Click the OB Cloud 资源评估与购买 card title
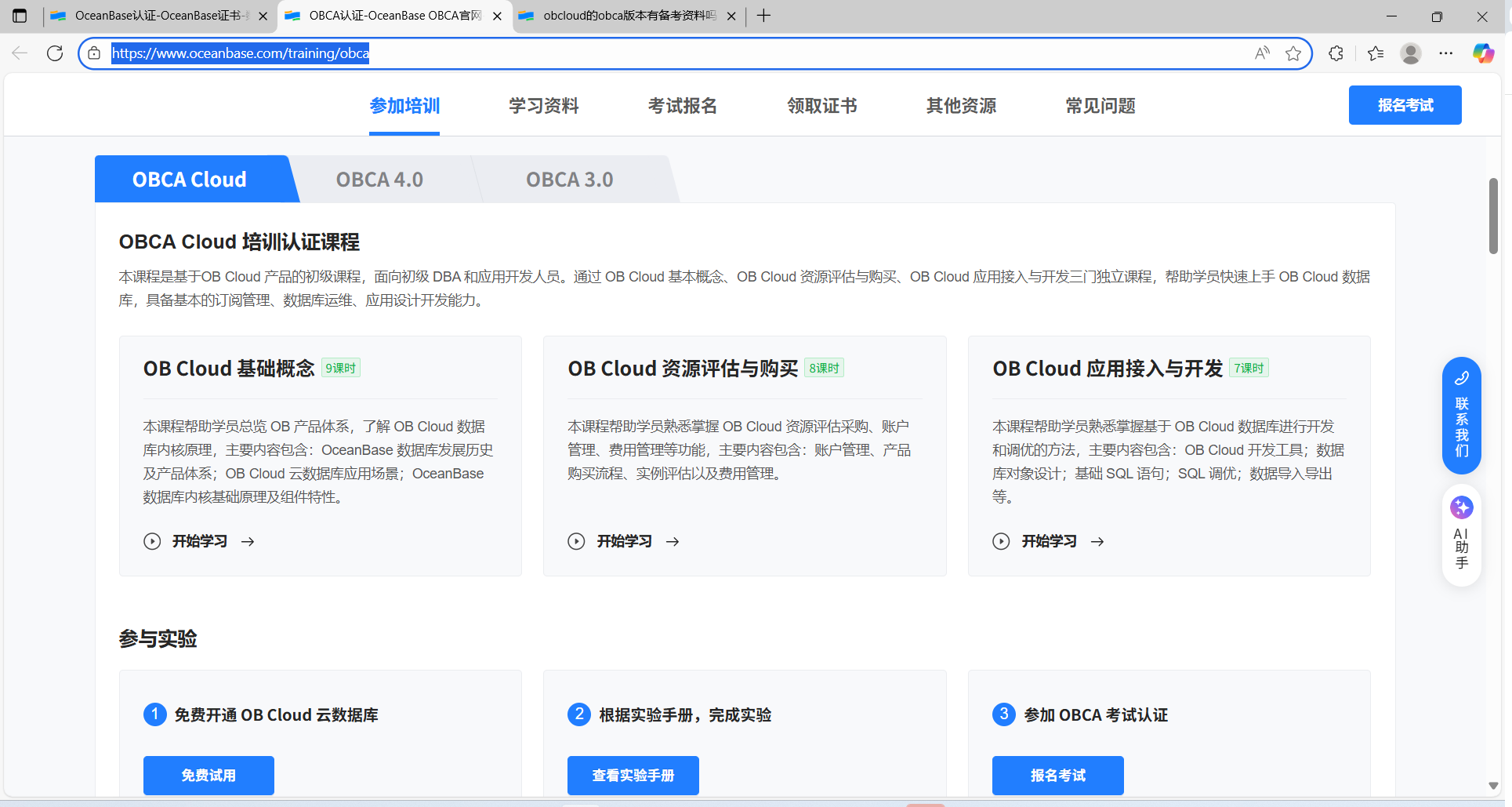The width and height of the screenshot is (1512, 807). coord(683,369)
